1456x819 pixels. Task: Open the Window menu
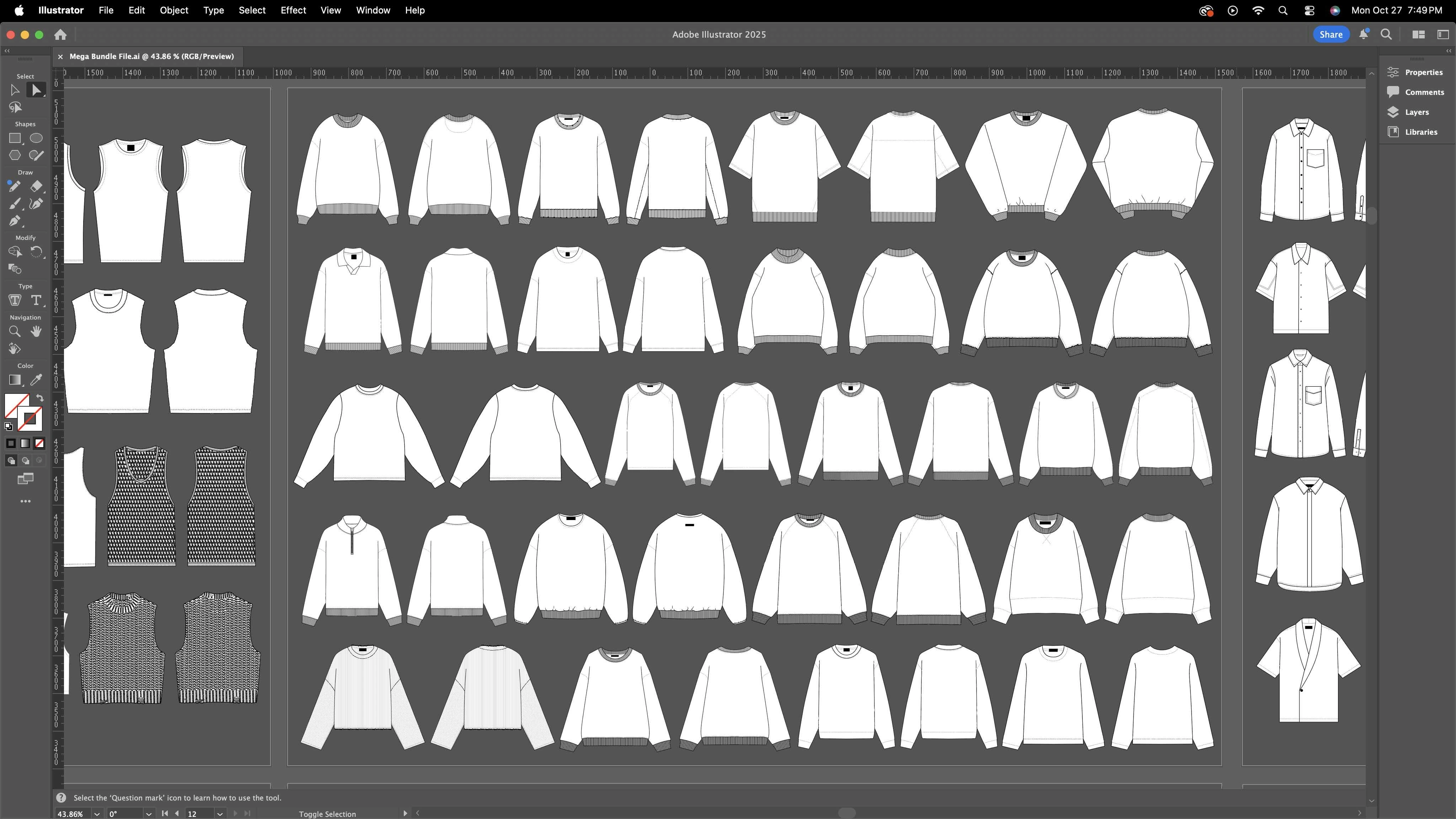coord(373,10)
